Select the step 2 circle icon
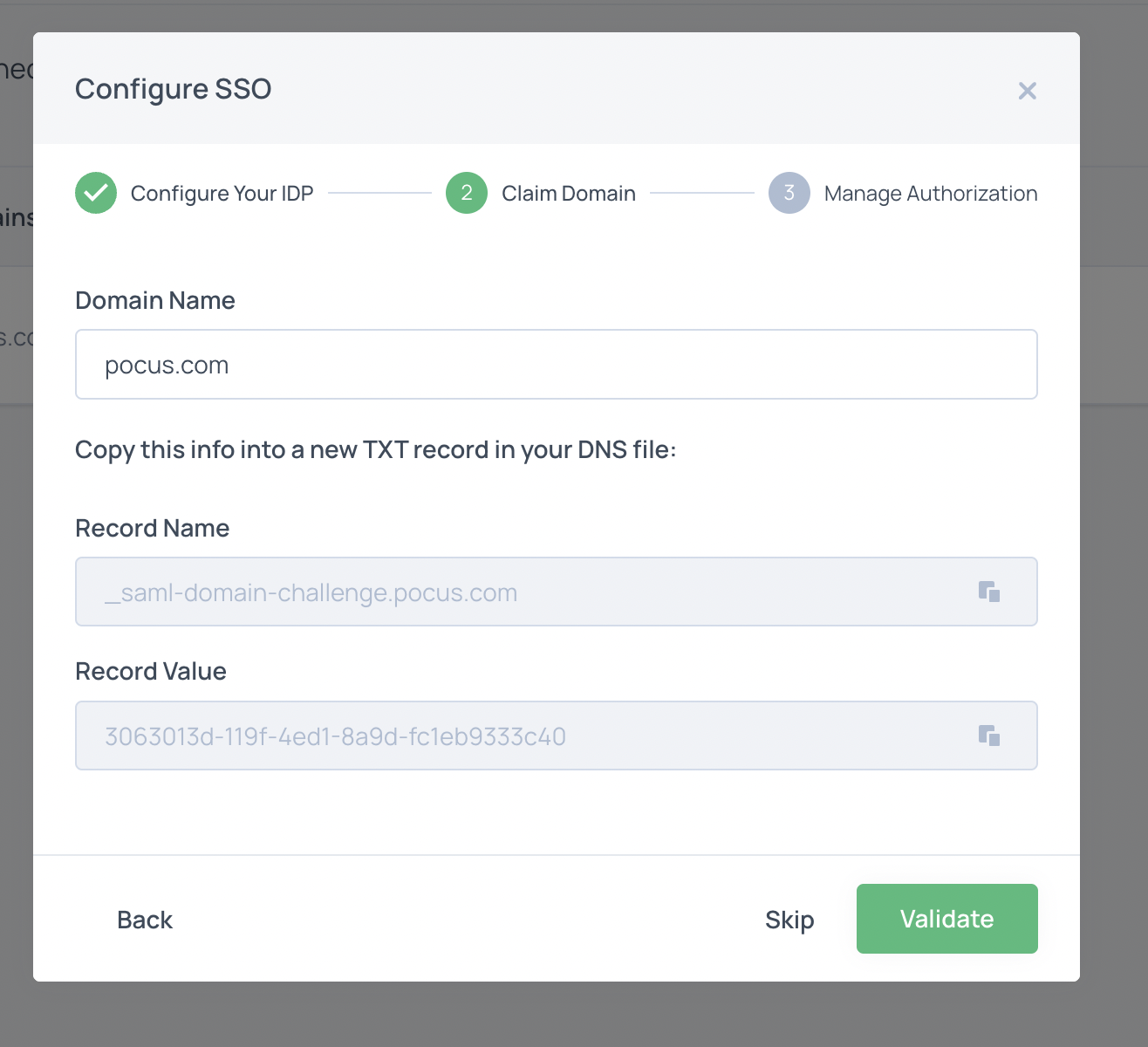 pos(467,193)
